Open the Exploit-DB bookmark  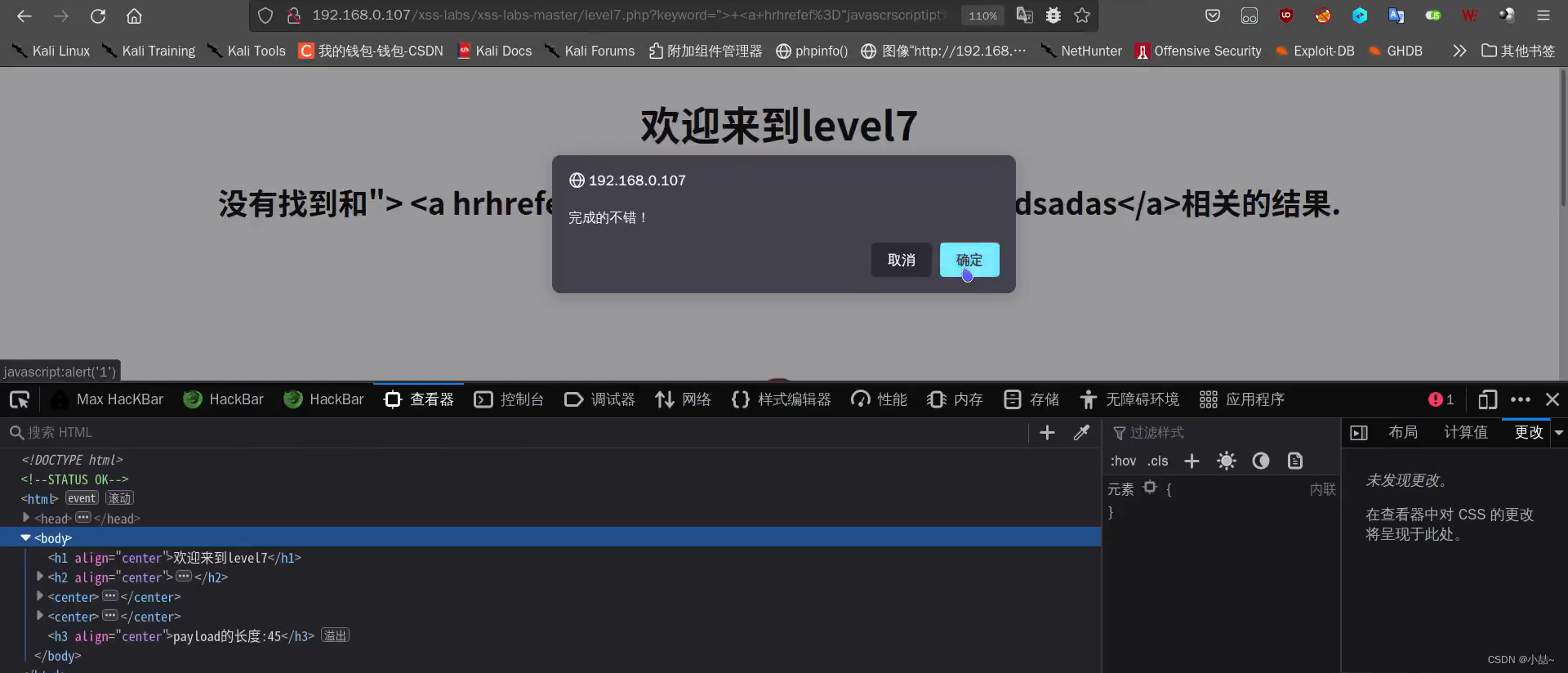1315,51
